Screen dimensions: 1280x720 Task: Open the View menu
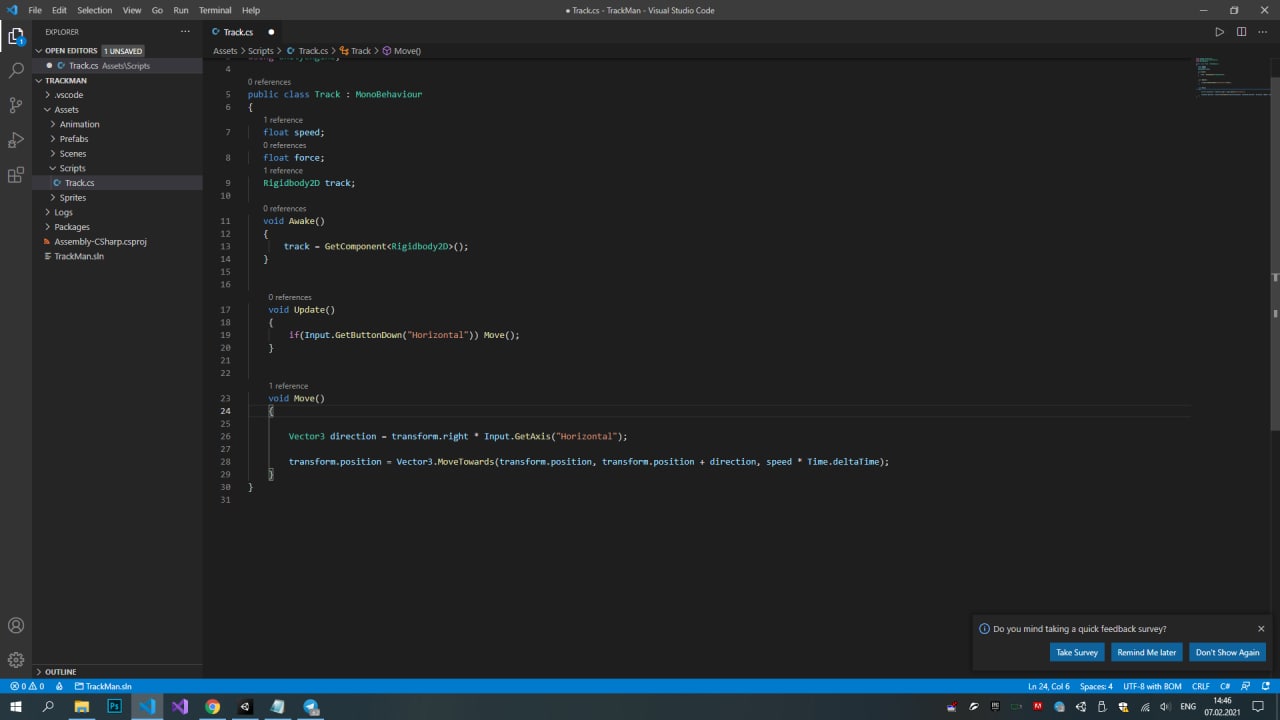coord(132,10)
